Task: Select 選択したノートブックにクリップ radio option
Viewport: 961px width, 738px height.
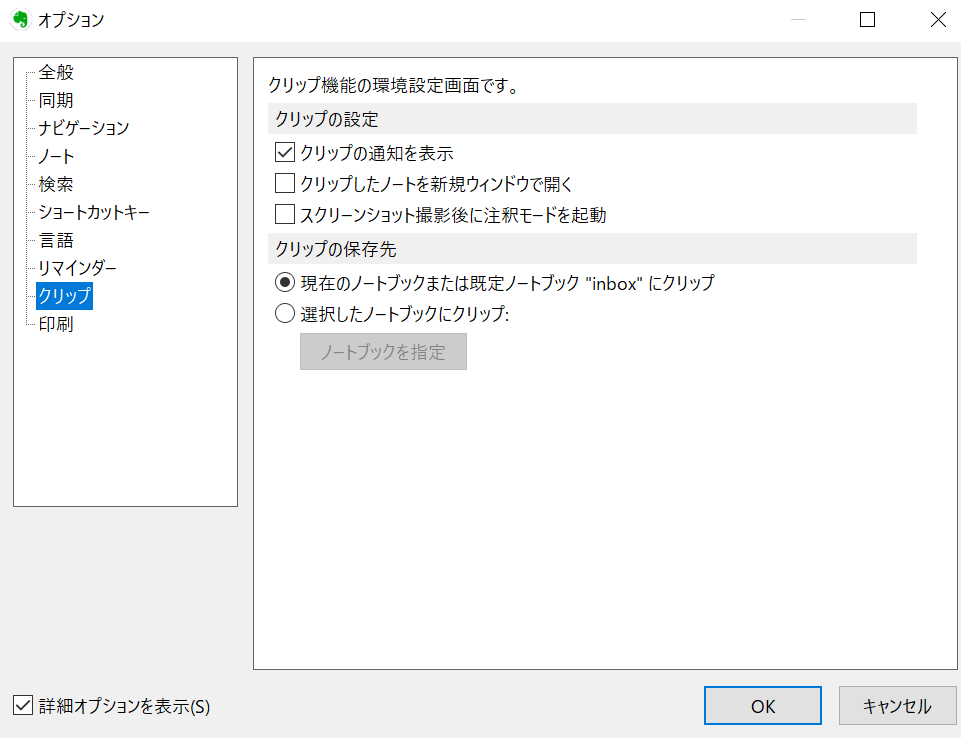Action: pos(285,314)
